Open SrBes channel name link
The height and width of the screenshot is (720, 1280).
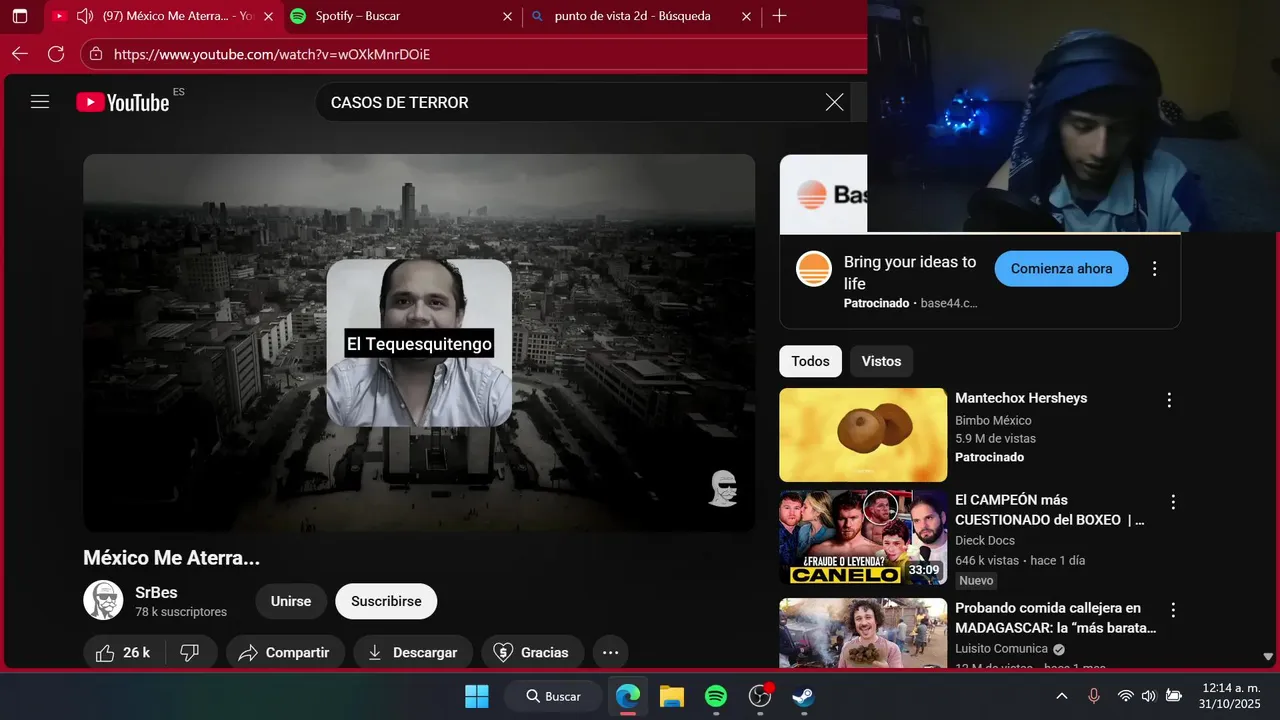click(156, 592)
